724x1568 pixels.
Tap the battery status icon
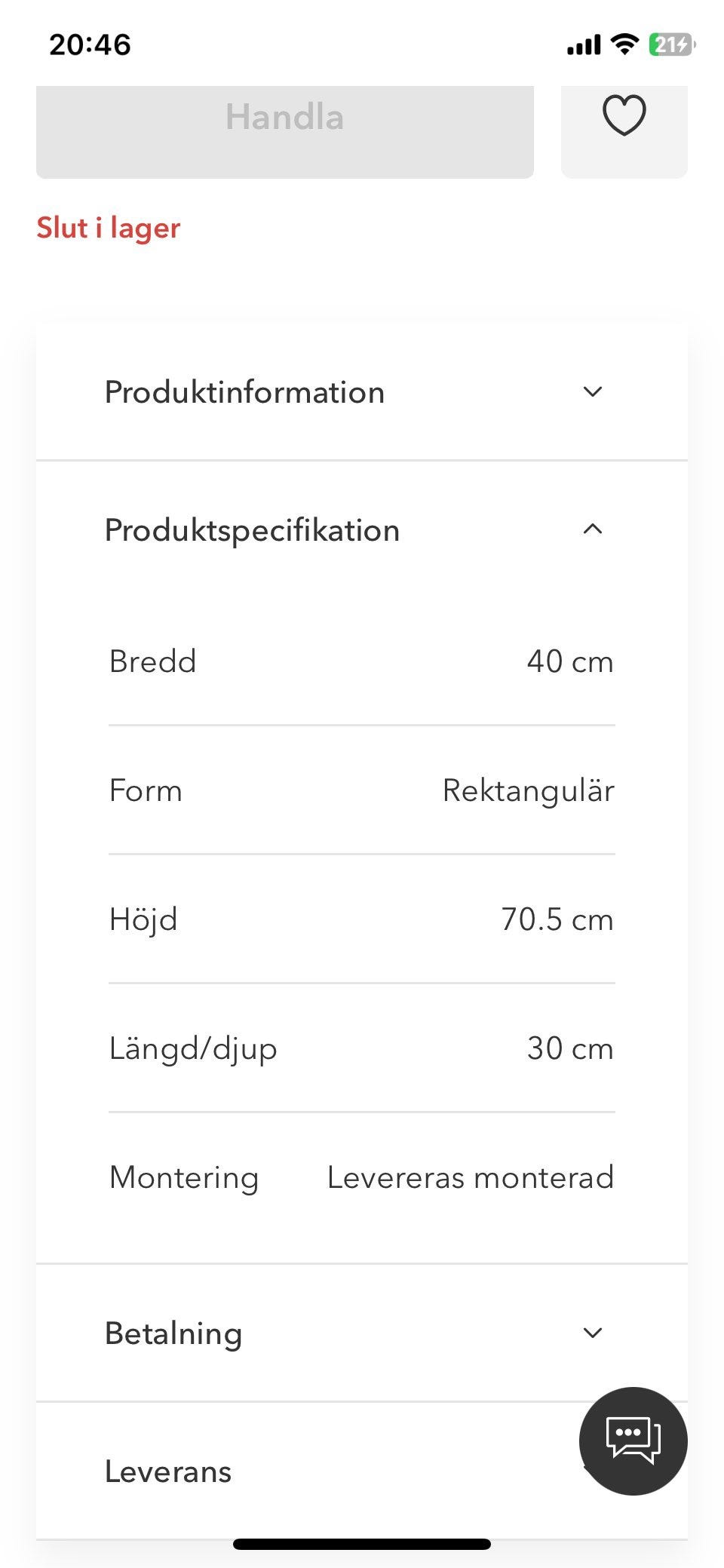(671, 45)
